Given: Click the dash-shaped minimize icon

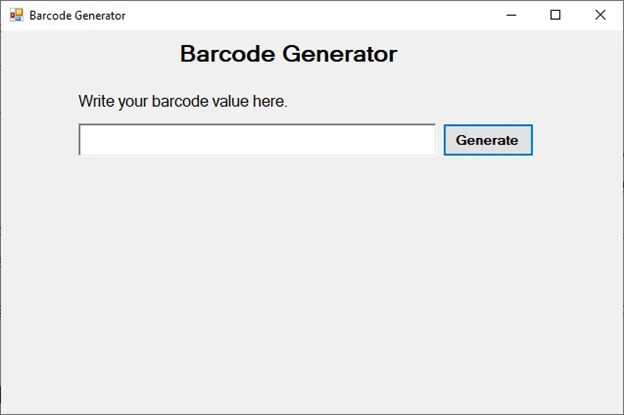Looking at the screenshot, I should (512, 15).
